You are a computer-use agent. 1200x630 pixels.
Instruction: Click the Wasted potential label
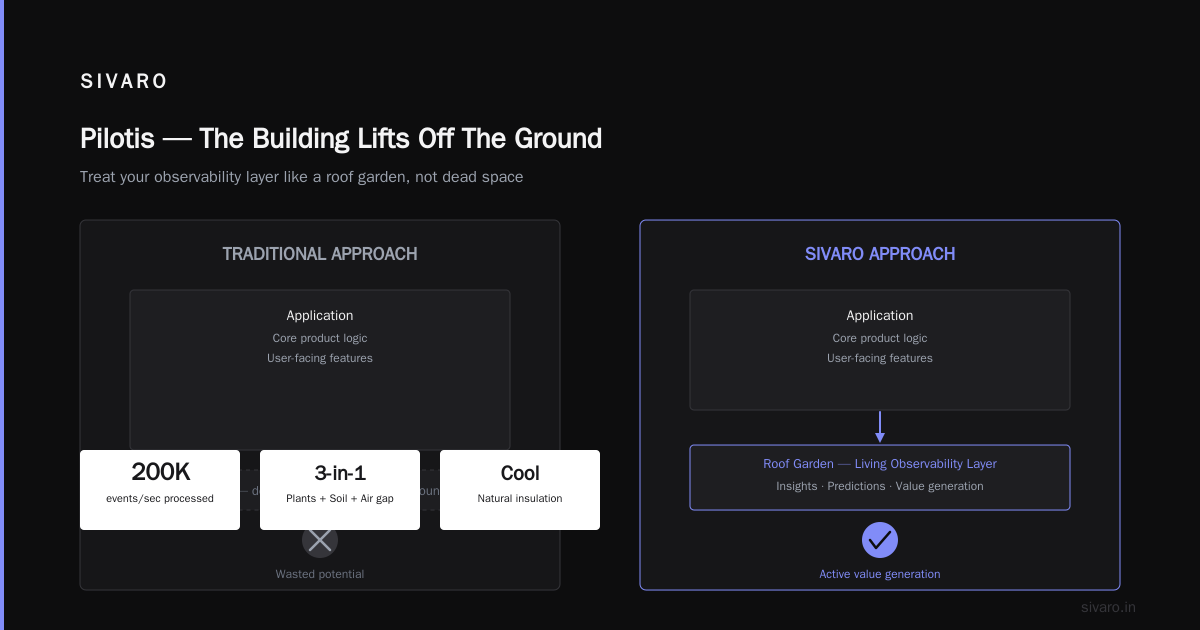click(320, 574)
